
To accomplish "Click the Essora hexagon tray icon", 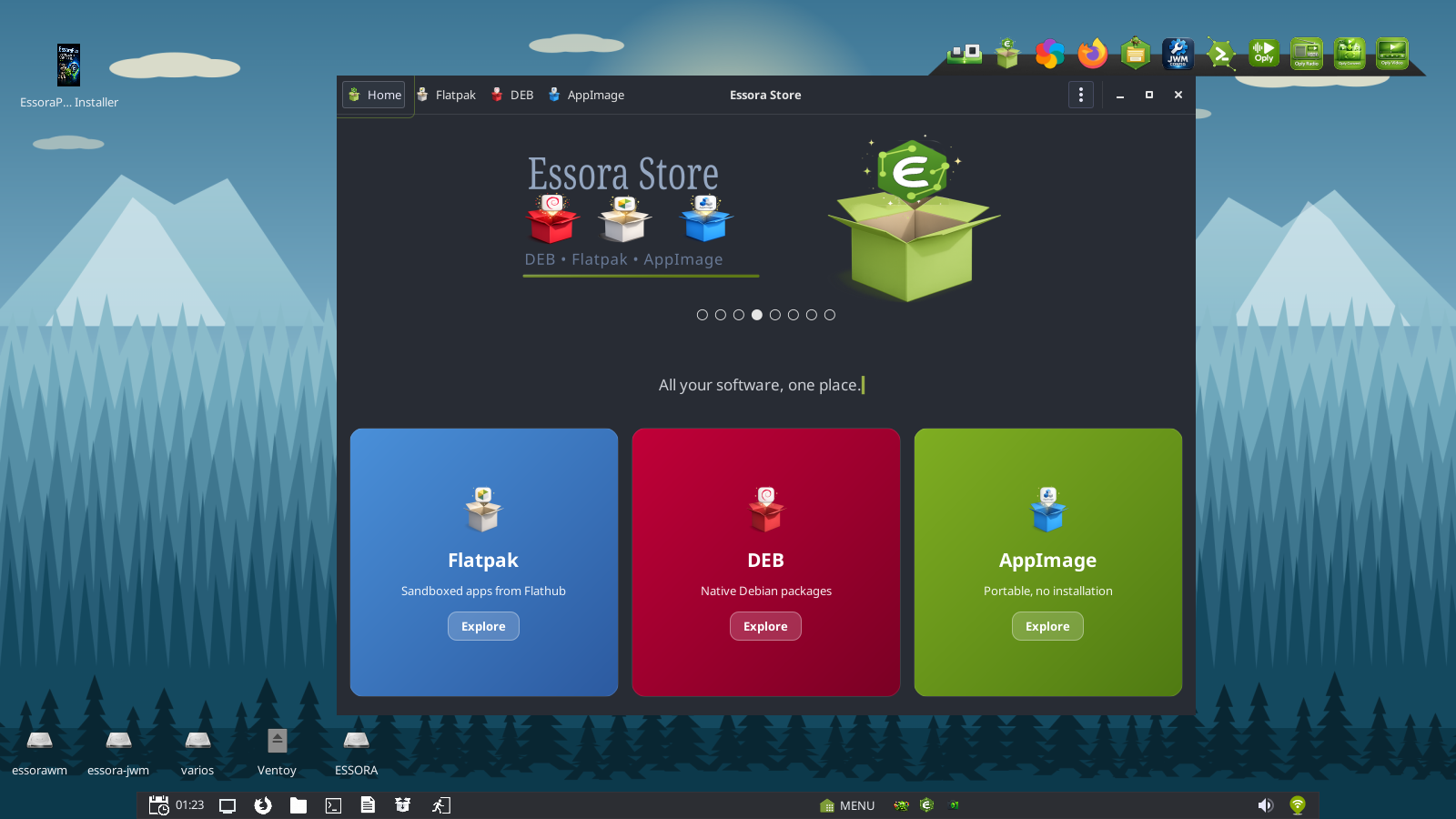I will coord(927,804).
